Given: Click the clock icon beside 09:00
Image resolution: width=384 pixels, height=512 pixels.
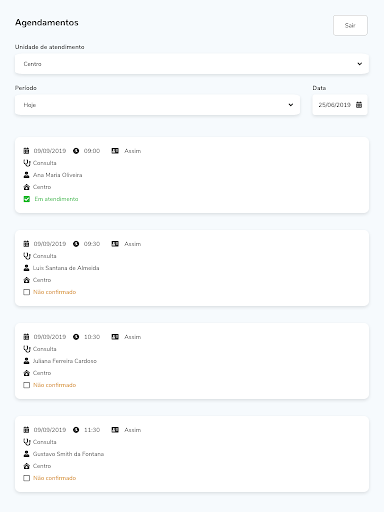Looking at the screenshot, I should click(76, 151).
